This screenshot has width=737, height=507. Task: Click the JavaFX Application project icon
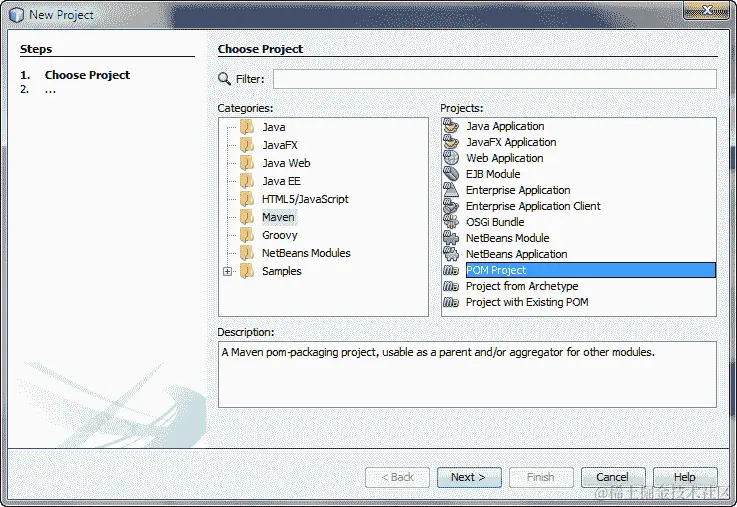coord(451,142)
